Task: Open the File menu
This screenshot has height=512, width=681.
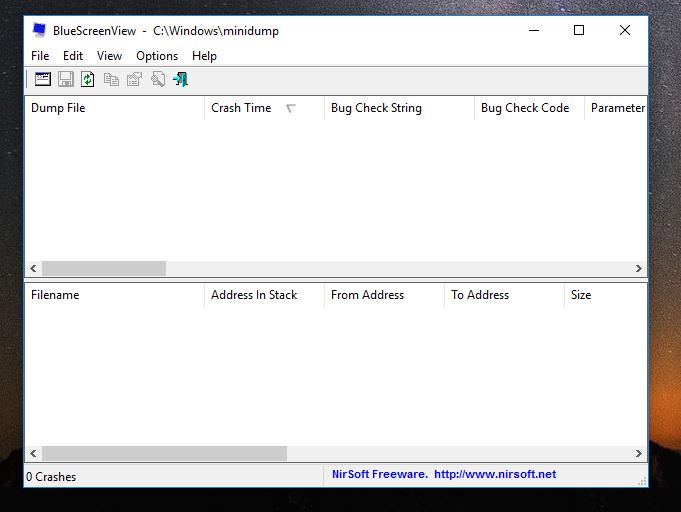Action: [x=40, y=56]
